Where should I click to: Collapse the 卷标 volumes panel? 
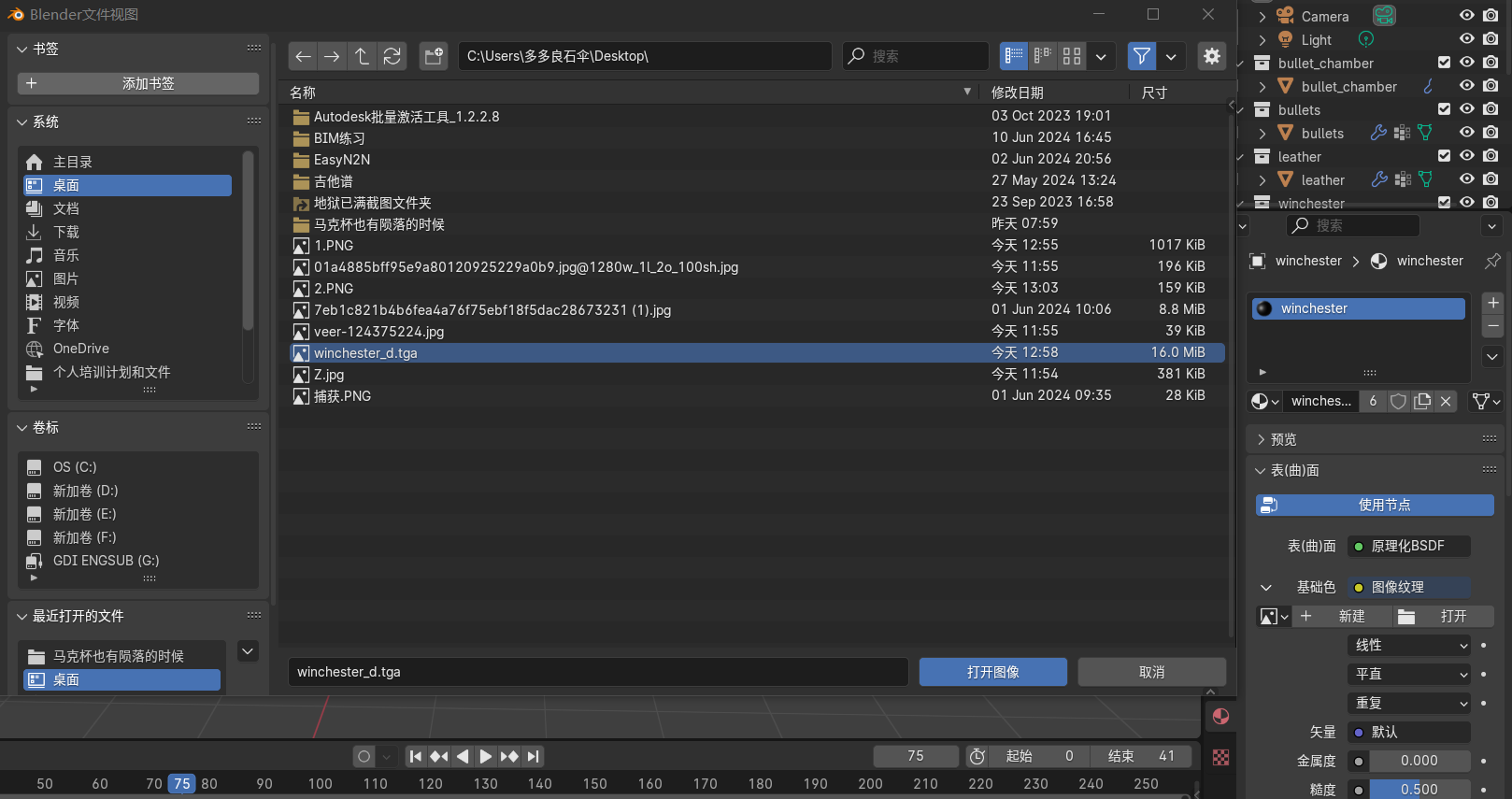coord(22,427)
